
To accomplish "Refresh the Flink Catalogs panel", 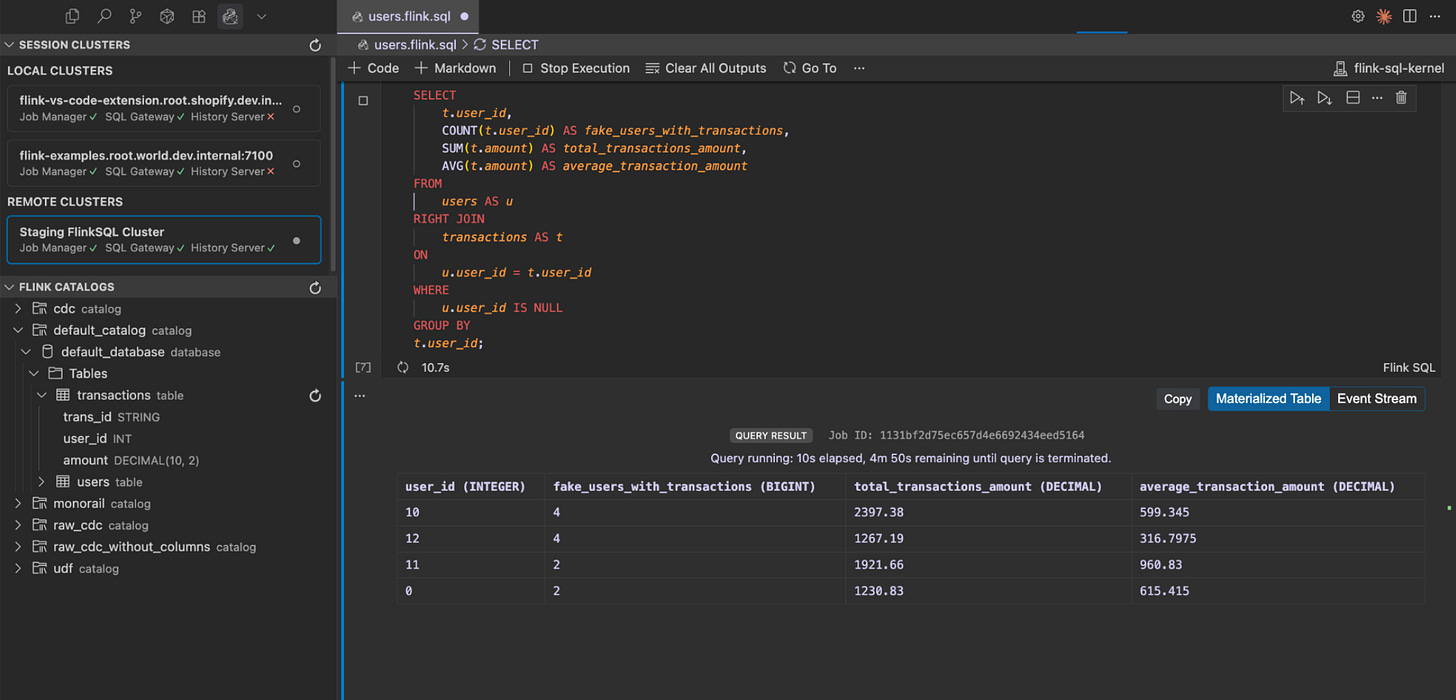I will point(315,288).
